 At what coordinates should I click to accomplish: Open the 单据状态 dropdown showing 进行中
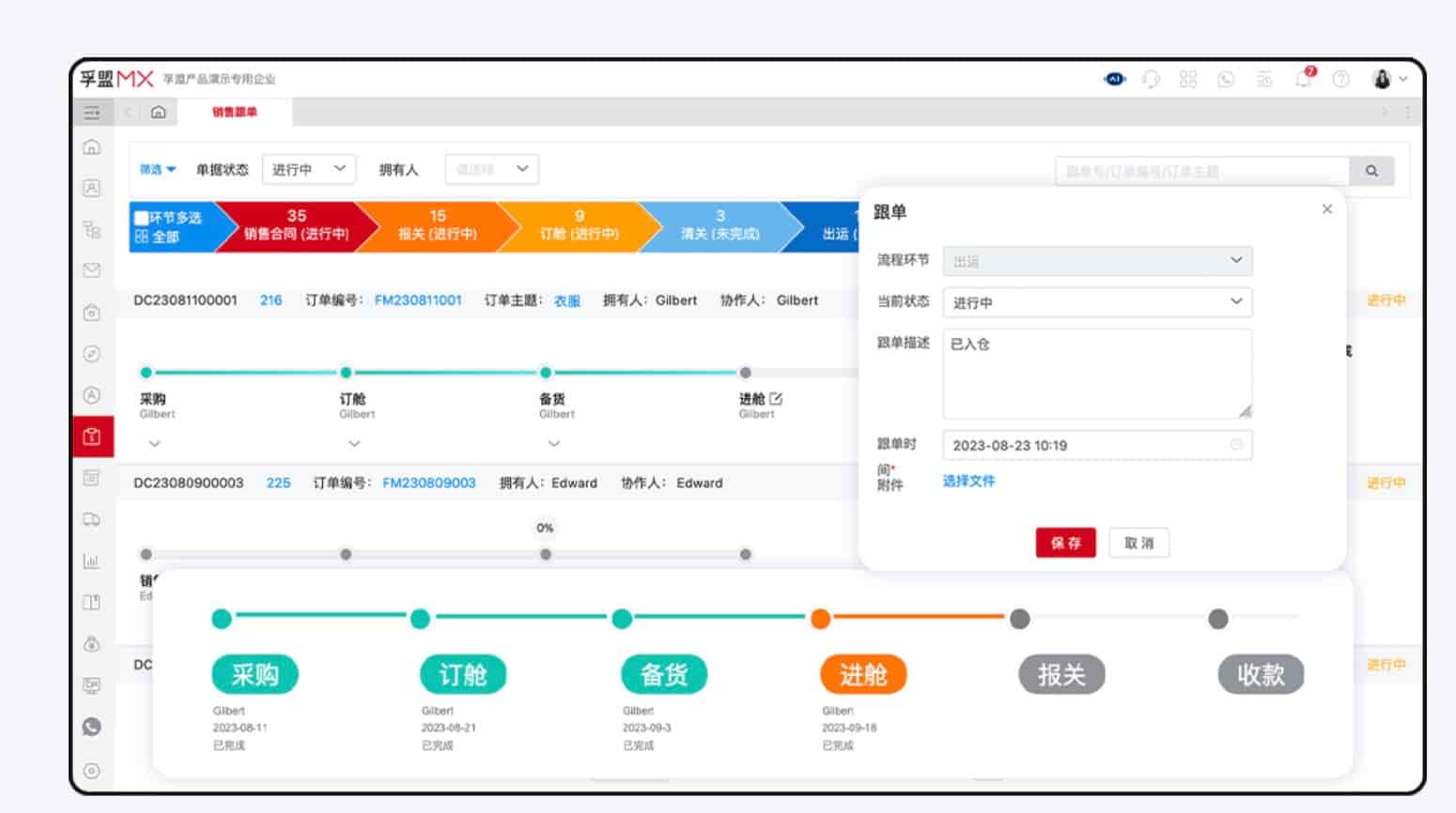coord(308,169)
